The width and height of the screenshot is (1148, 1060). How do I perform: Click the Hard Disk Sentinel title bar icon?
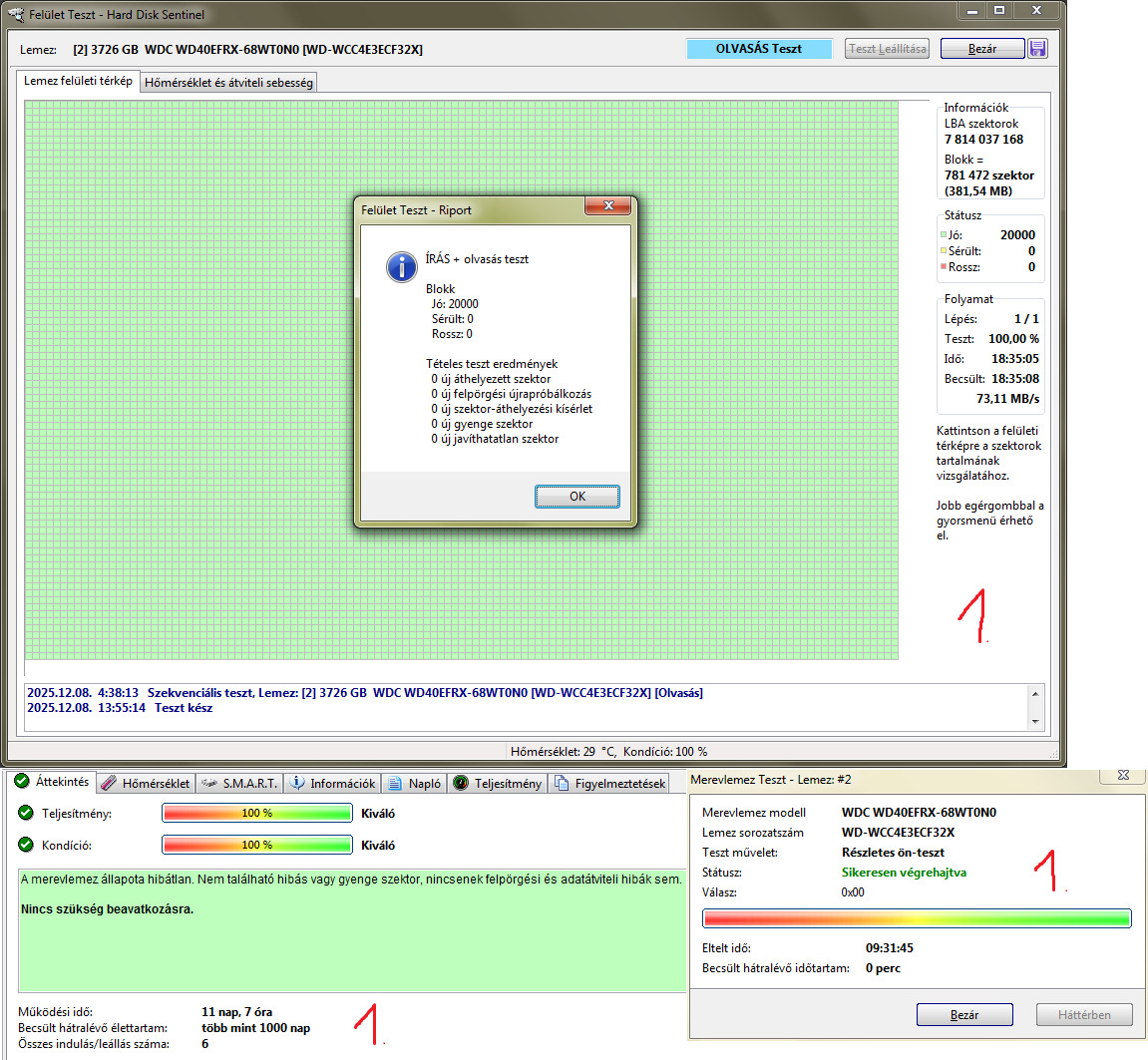click(x=15, y=14)
